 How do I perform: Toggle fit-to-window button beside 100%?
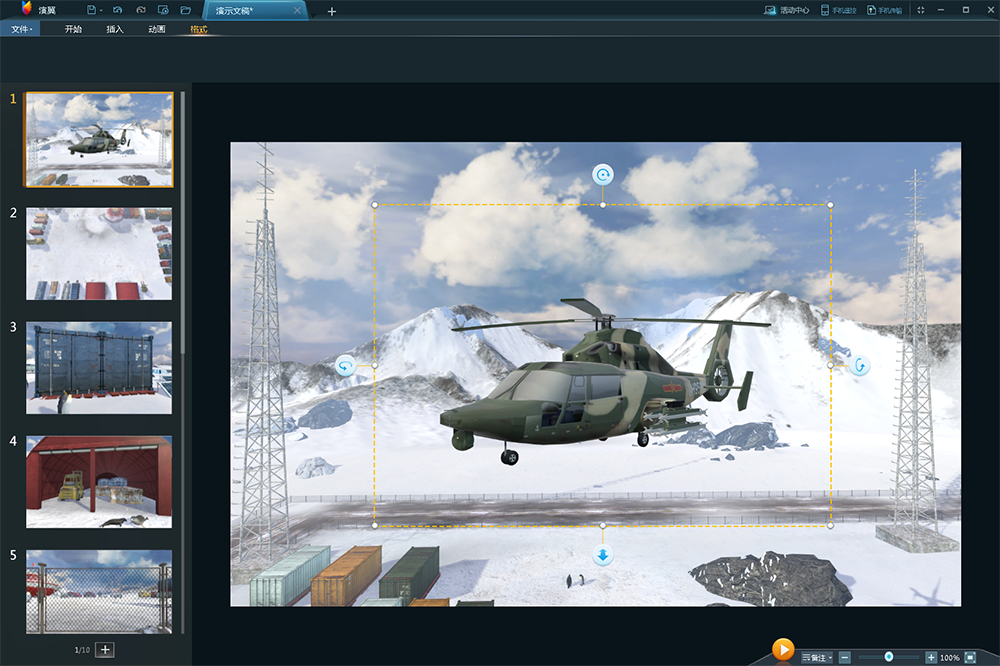[x=969, y=657]
